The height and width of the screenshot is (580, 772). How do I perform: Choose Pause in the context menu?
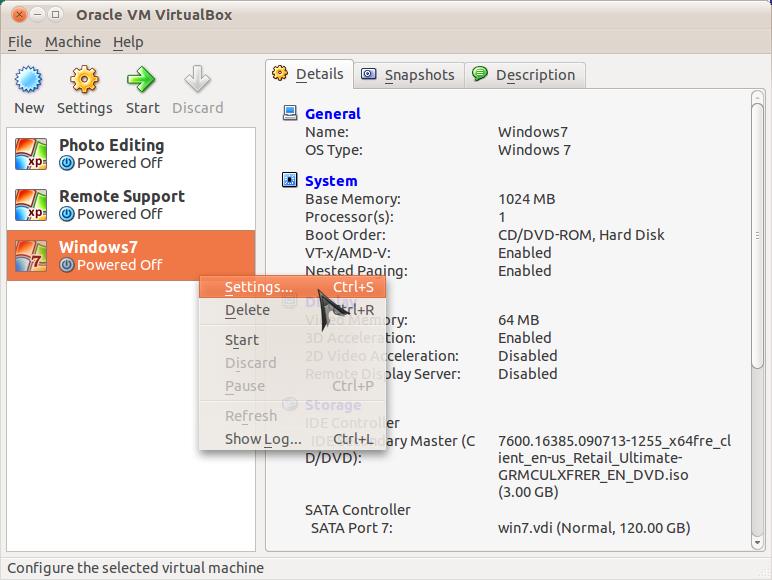coord(292,386)
